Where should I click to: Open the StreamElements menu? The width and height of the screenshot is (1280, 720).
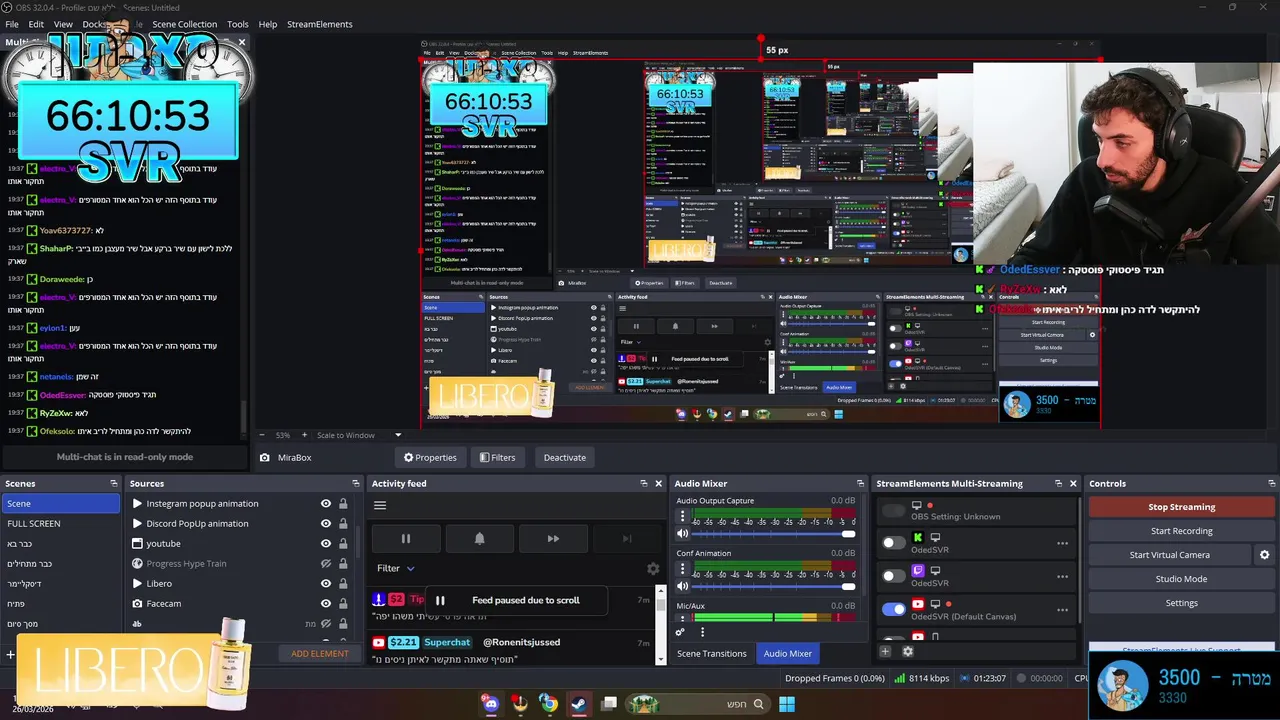320,24
